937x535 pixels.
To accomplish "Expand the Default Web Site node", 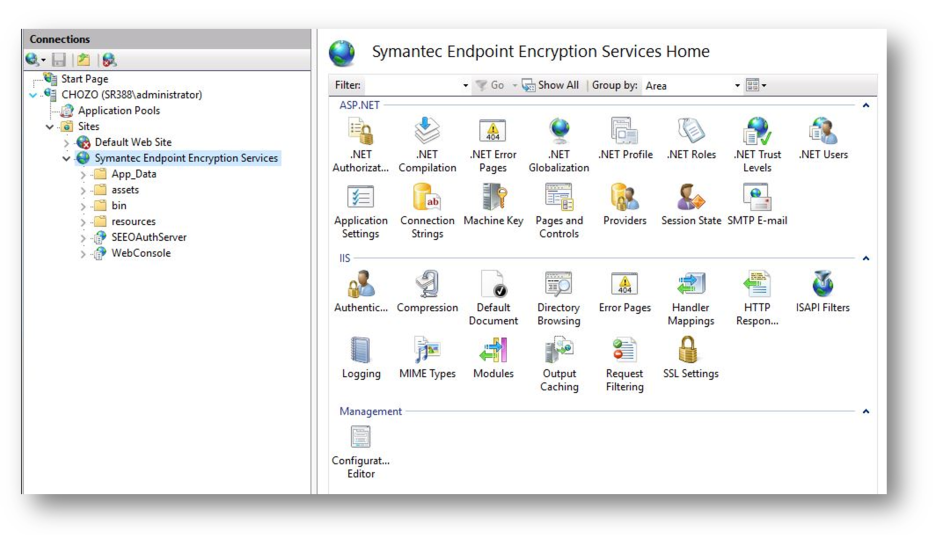I will coord(67,143).
